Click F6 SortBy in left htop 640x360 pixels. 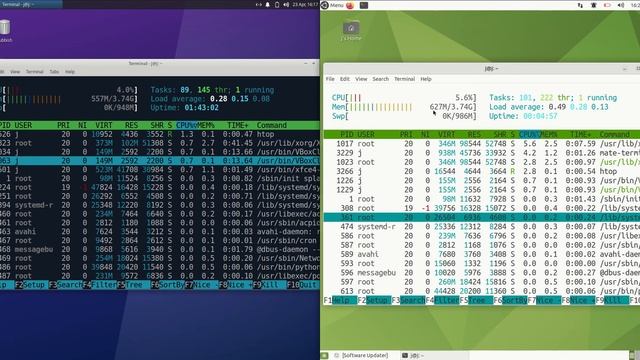(x=167, y=285)
